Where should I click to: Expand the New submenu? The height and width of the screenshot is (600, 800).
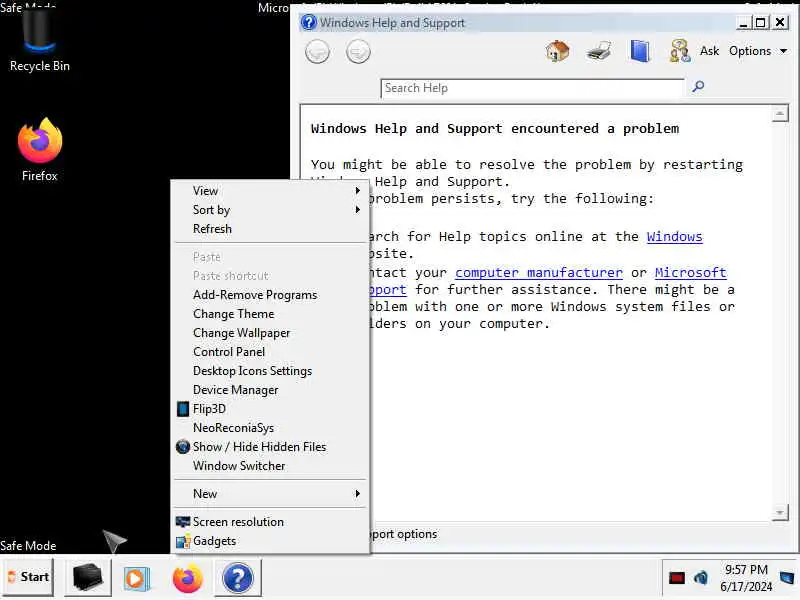click(x=270, y=494)
